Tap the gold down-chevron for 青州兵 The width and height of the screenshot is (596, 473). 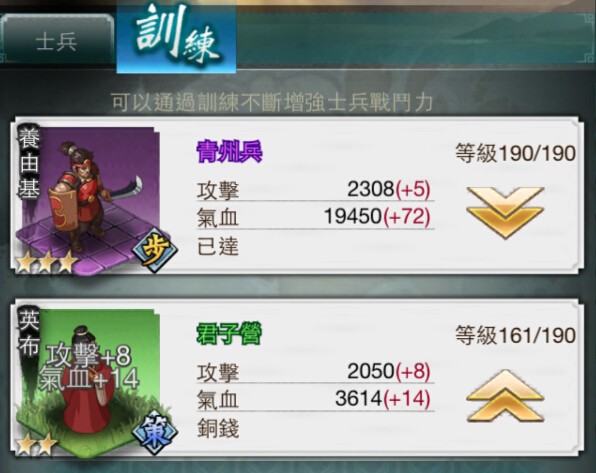tap(505, 213)
